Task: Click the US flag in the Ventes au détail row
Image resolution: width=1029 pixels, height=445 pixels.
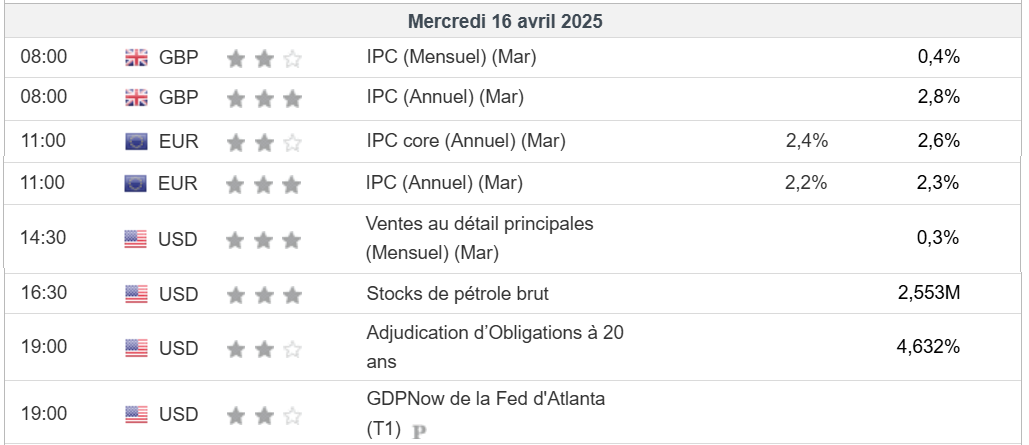Action: point(136,239)
